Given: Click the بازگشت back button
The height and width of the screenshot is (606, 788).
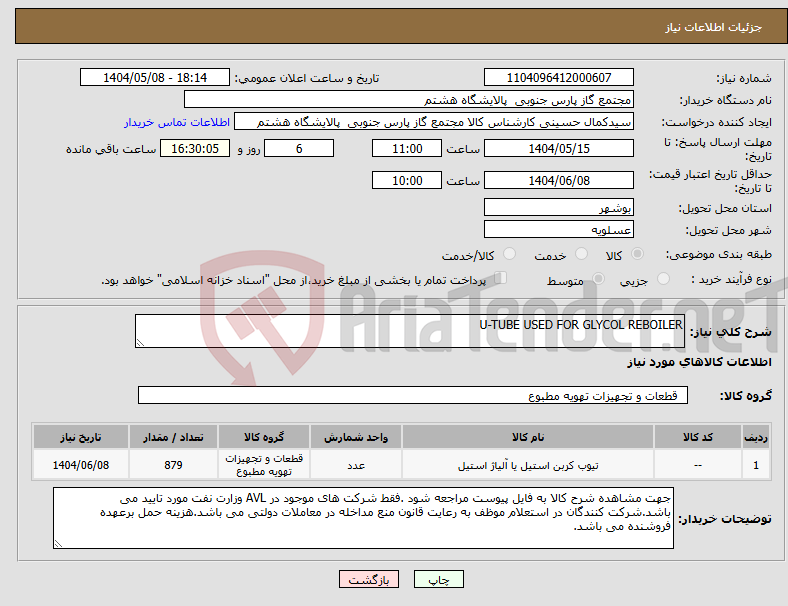Looking at the screenshot, I should 369,579.
